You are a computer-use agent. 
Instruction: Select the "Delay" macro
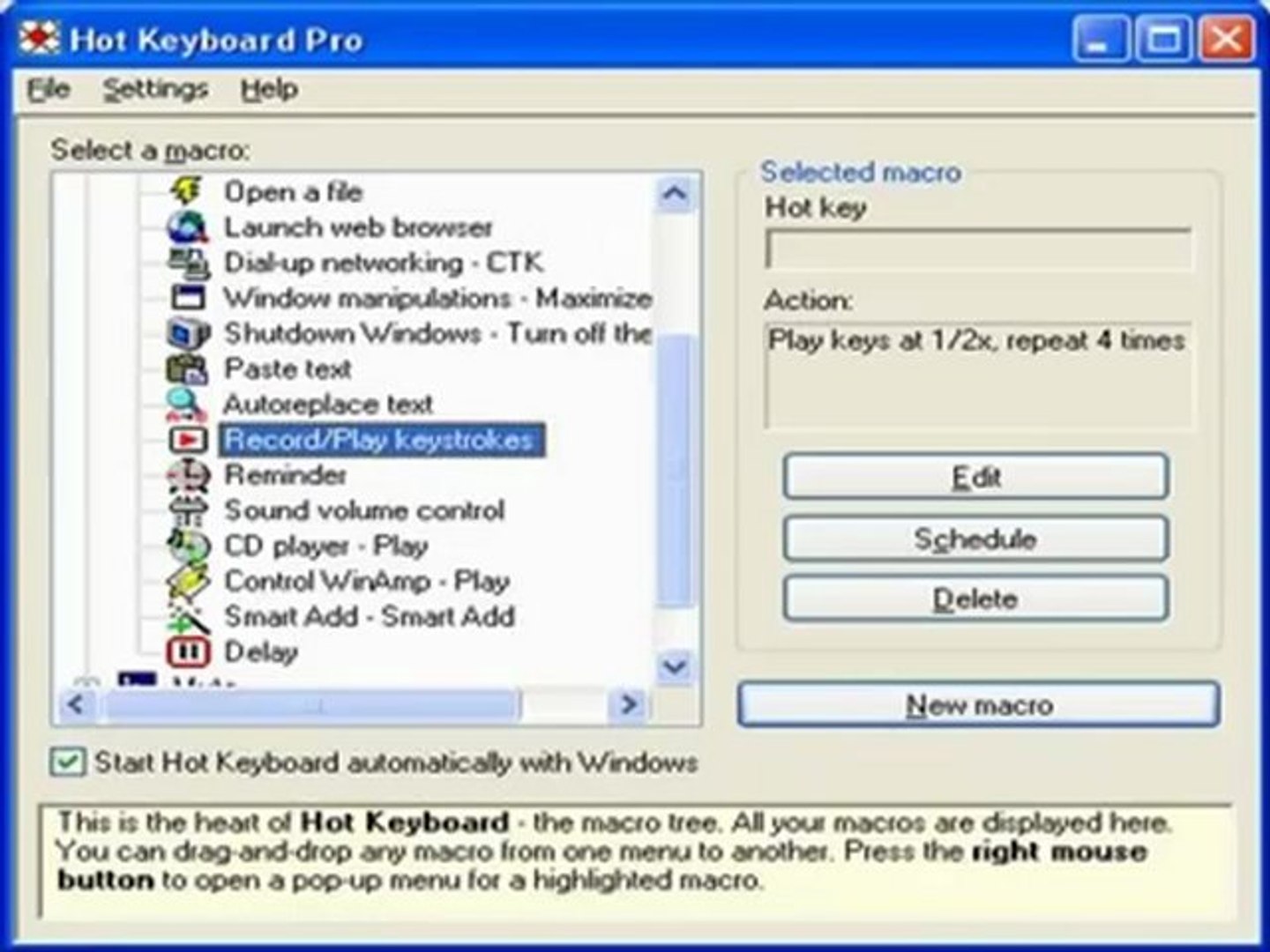[x=261, y=652]
